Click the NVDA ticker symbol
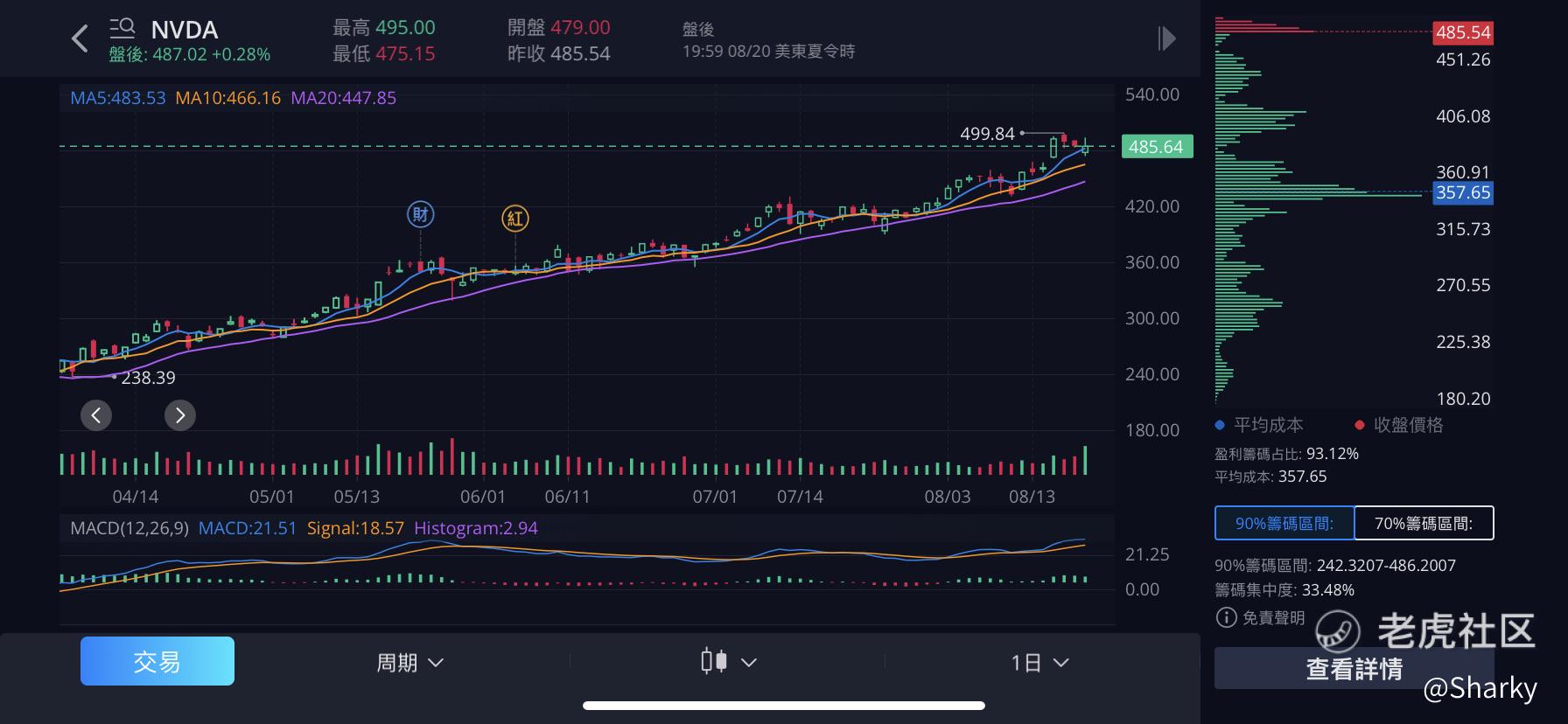Viewport: 1568px width, 724px height. [x=185, y=30]
